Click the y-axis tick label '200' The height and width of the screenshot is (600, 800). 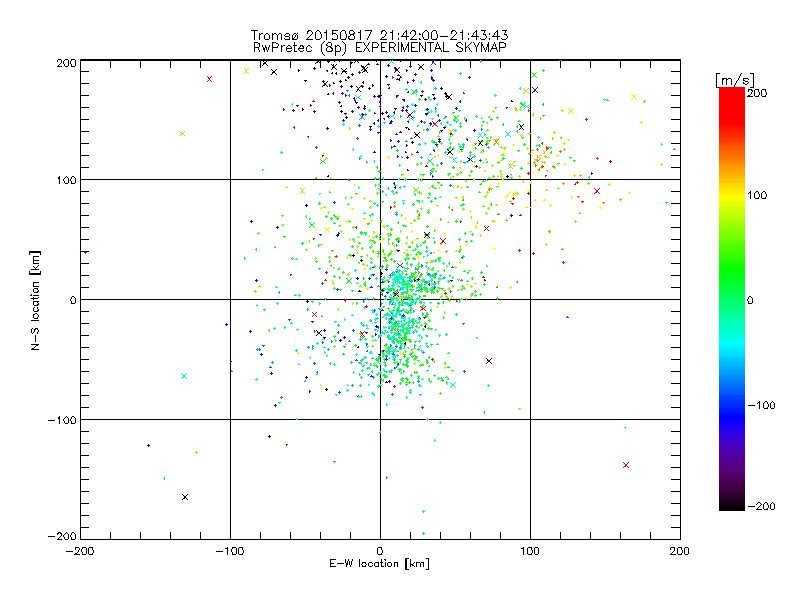66,63
